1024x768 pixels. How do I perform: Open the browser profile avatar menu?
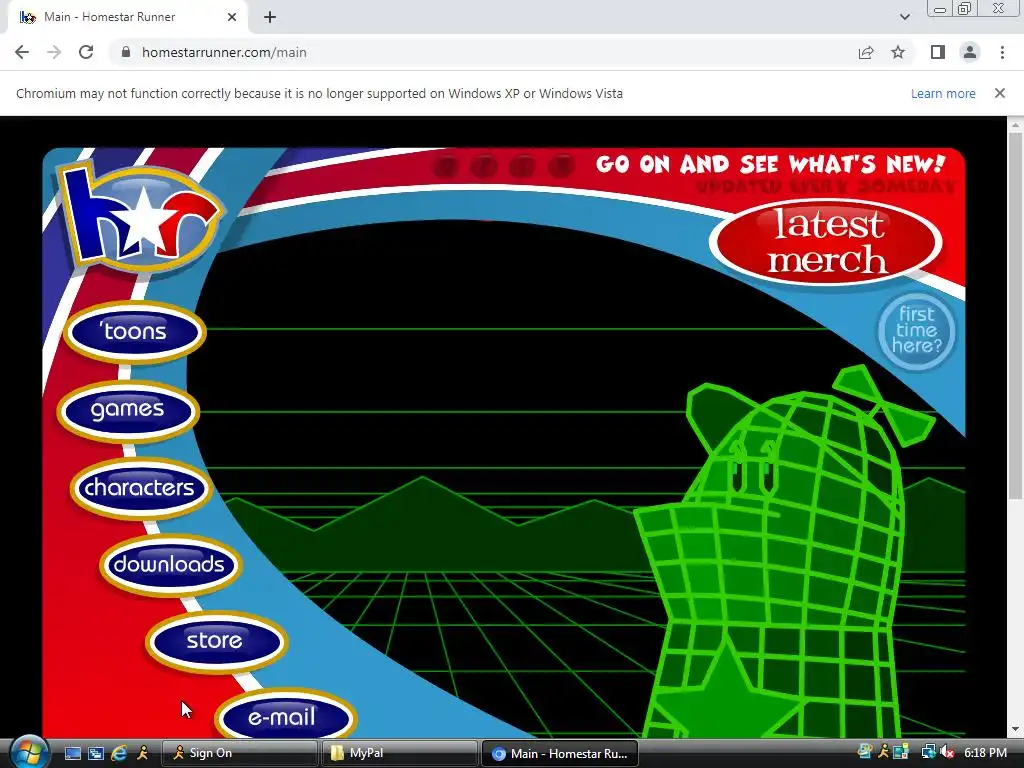[x=970, y=52]
